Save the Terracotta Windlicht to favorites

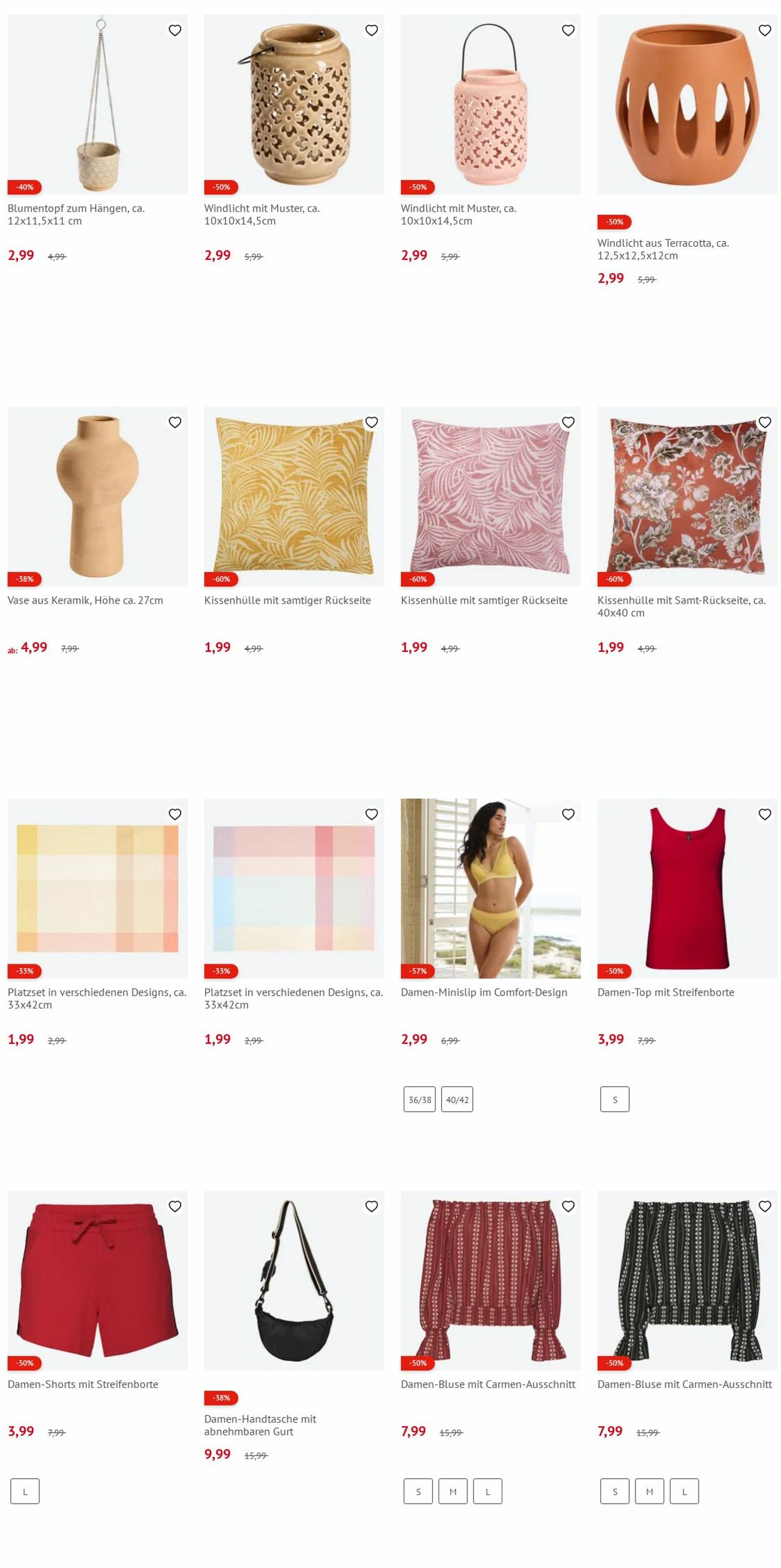[765, 30]
